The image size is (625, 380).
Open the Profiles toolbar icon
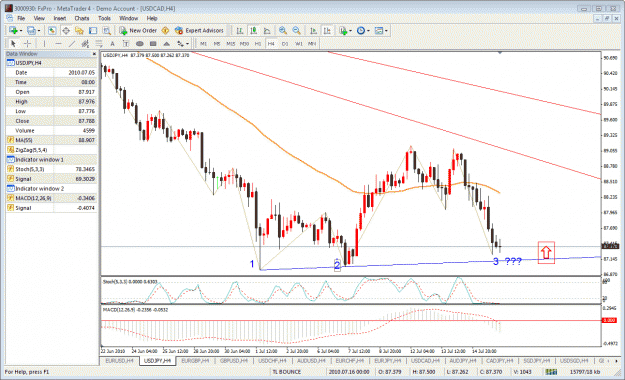pos(31,30)
